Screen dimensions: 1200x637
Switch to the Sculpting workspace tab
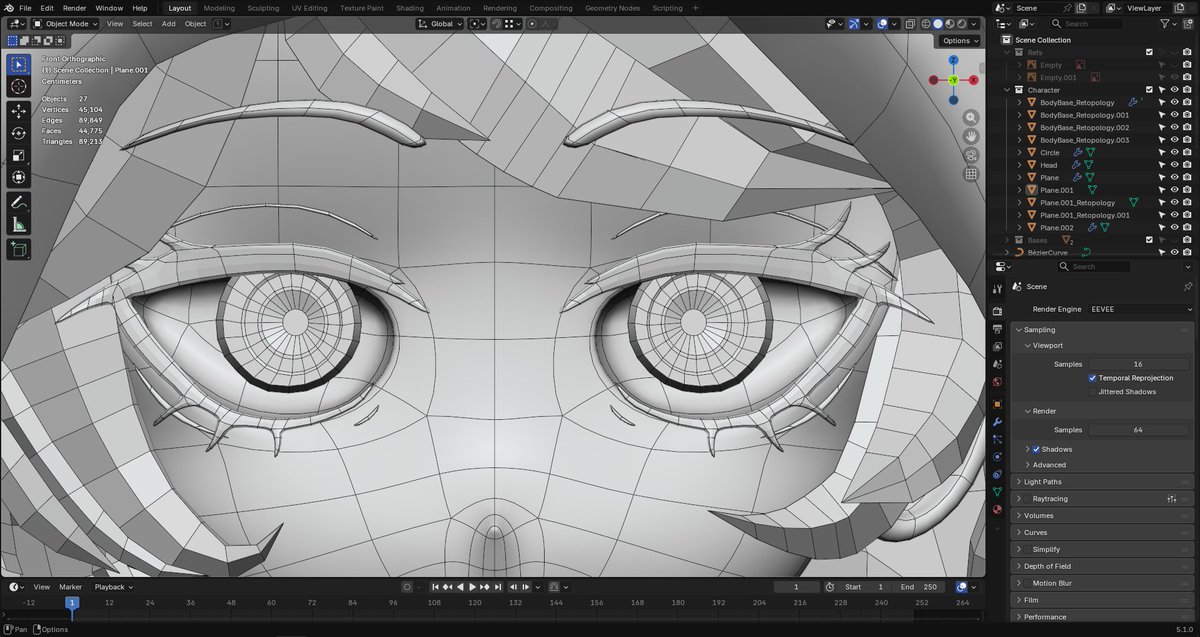click(x=263, y=8)
